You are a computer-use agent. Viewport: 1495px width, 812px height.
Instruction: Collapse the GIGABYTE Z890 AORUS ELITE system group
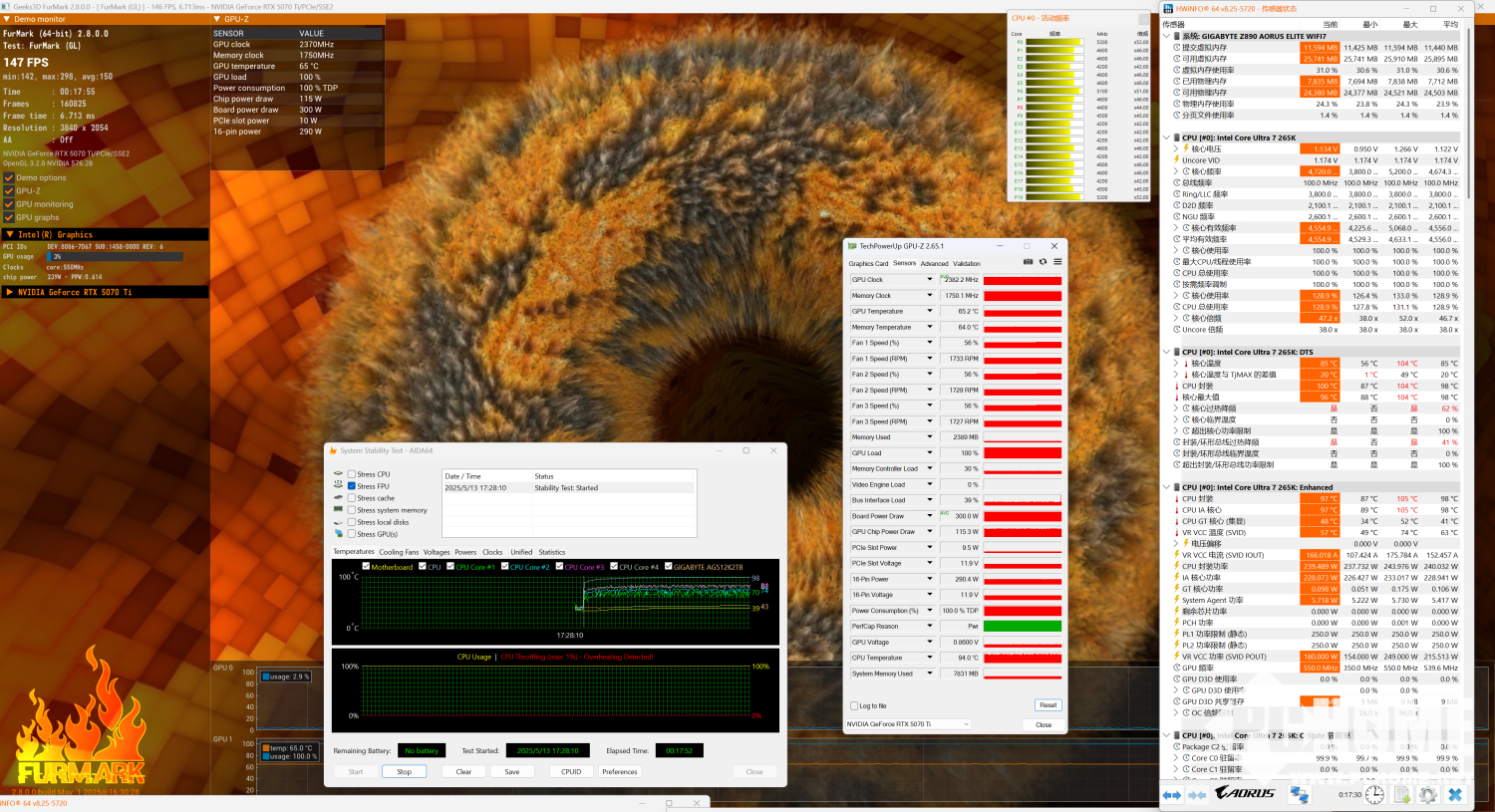click(1167, 36)
